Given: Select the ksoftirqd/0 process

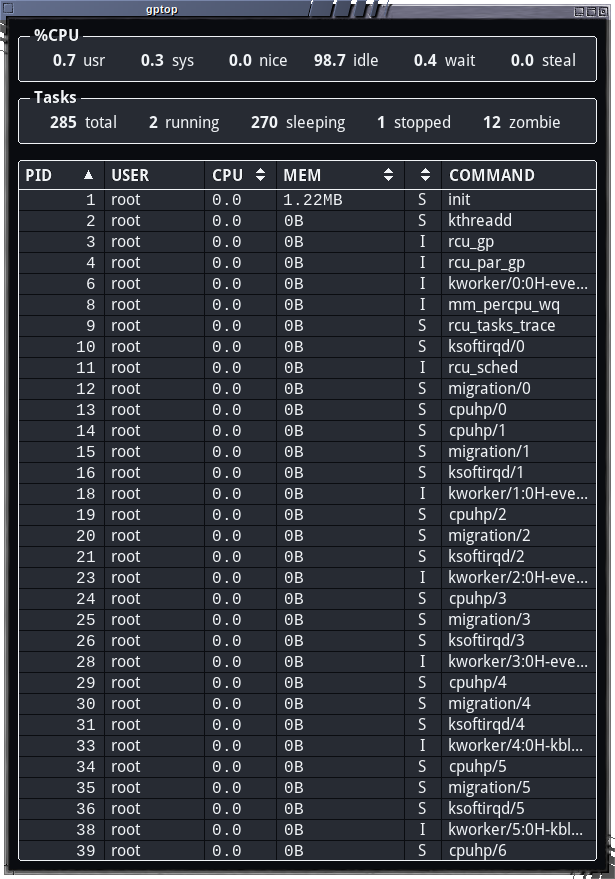Looking at the screenshot, I should coord(307,347).
